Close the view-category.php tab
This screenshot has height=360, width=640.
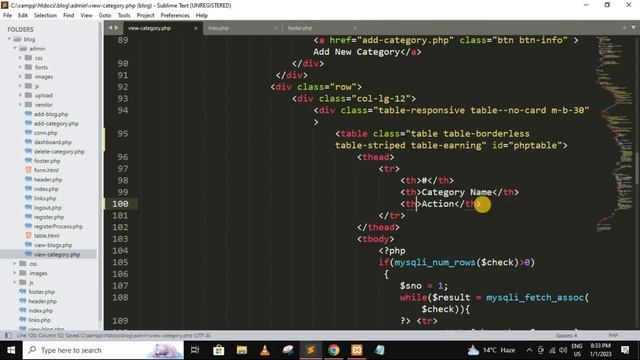[x=196, y=28]
